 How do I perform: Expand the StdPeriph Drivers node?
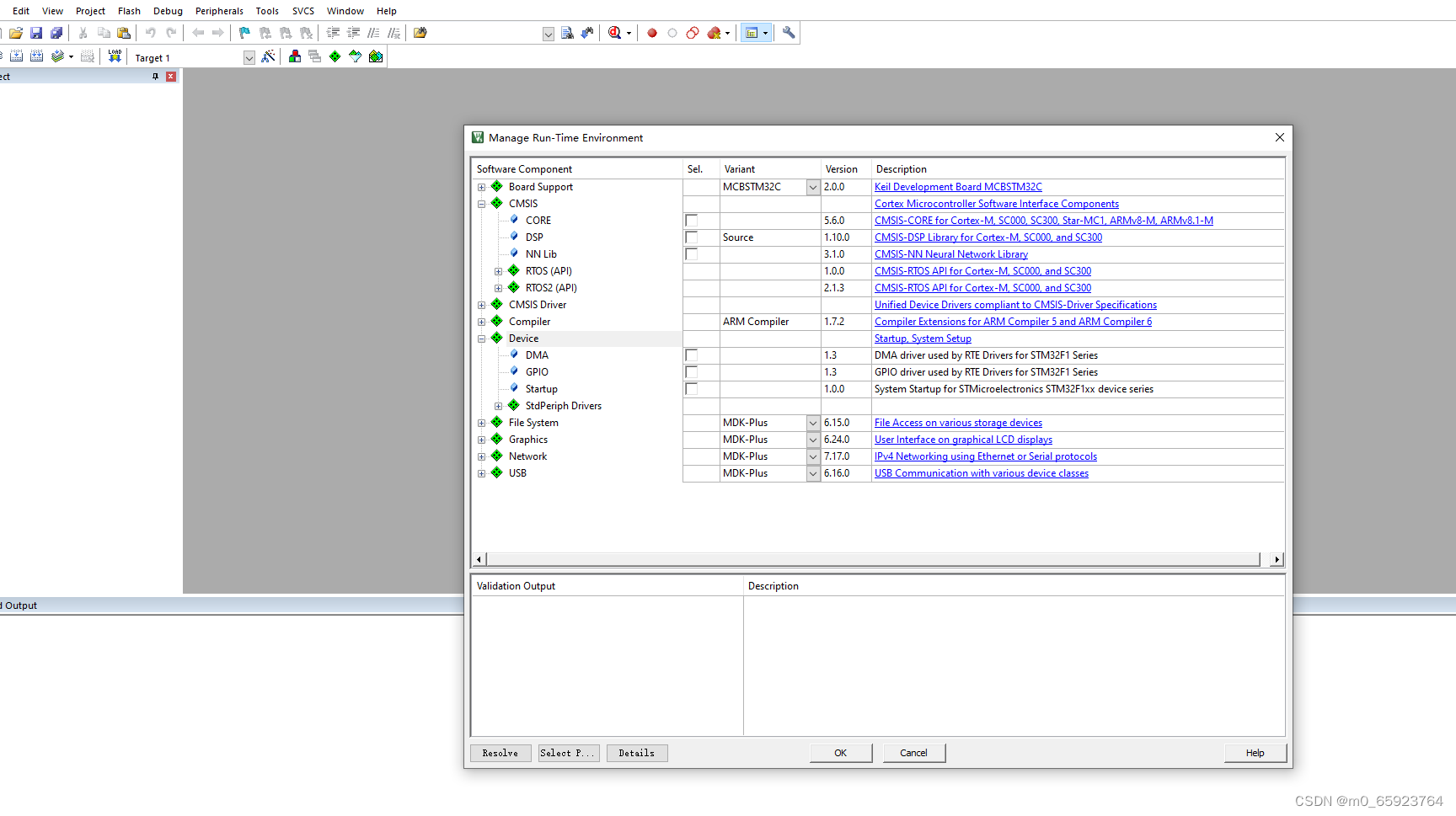pyautogui.click(x=499, y=406)
